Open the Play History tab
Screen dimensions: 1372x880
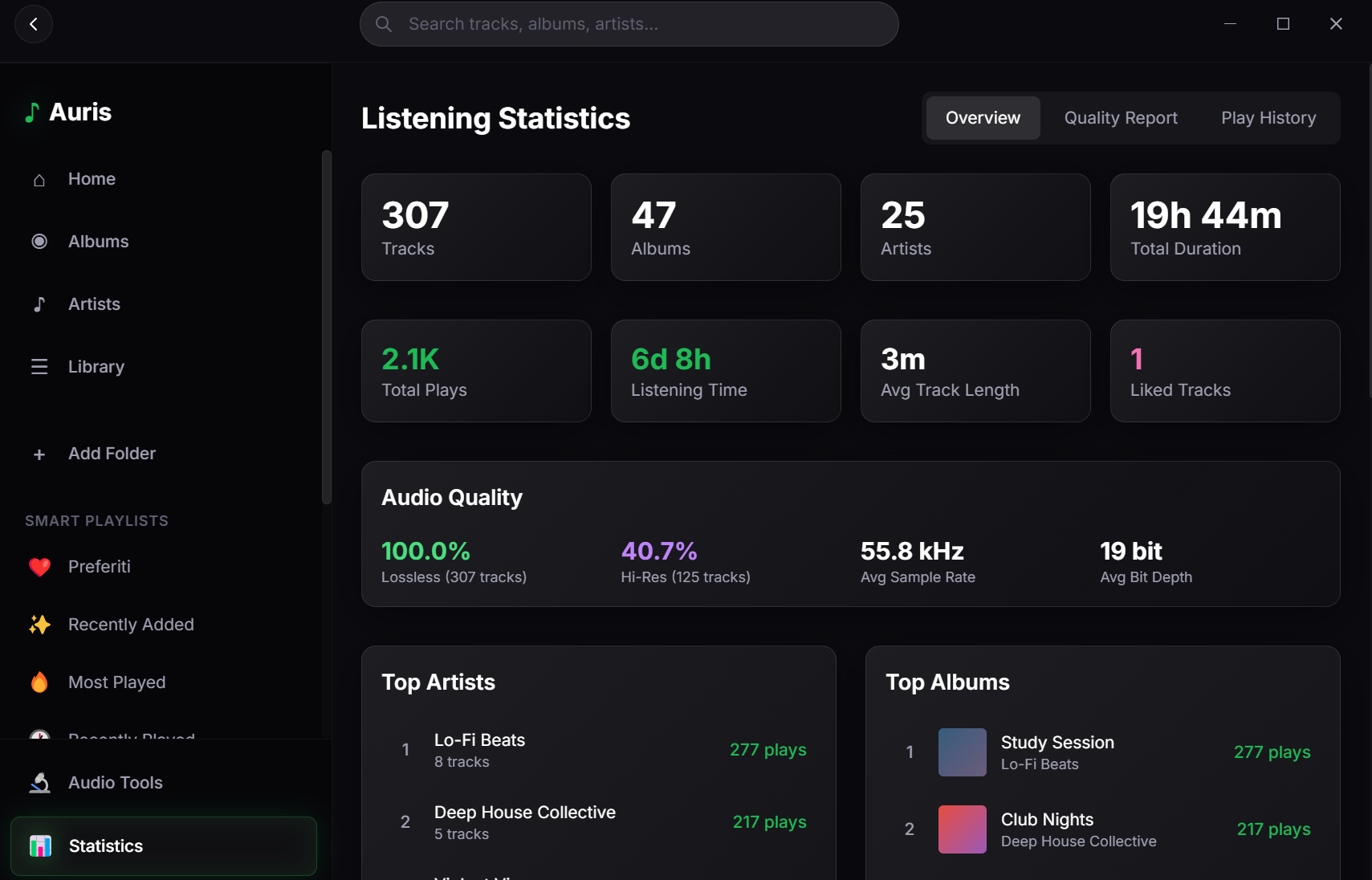[x=1268, y=117]
